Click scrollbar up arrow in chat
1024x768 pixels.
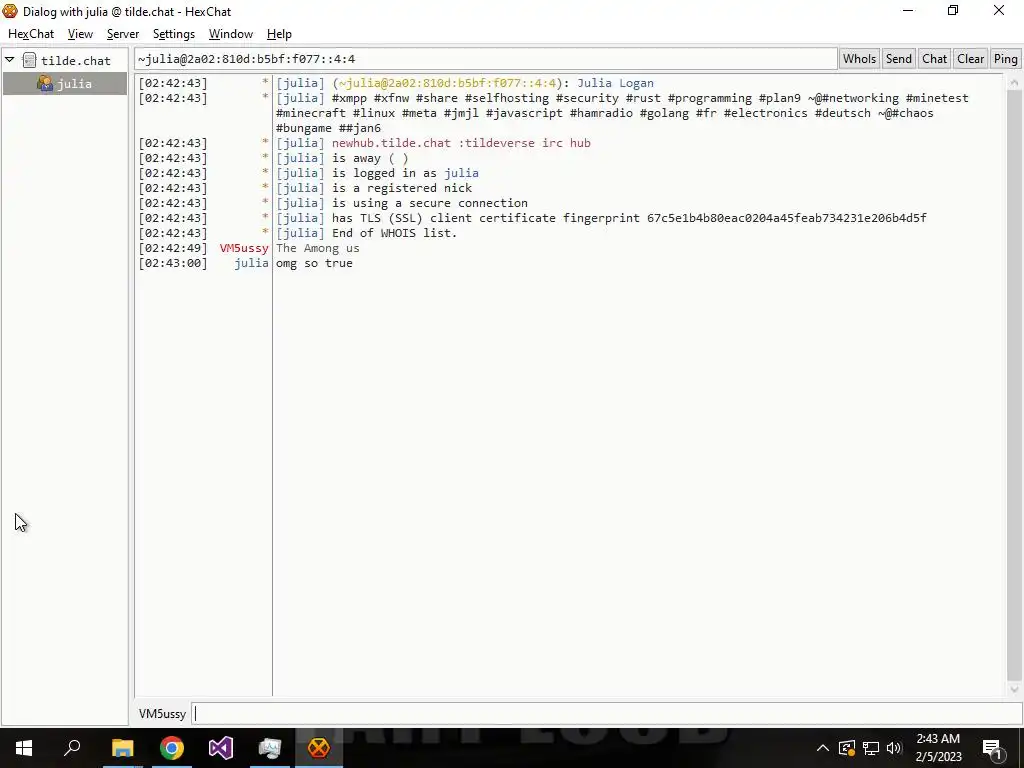click(1014, 83)
